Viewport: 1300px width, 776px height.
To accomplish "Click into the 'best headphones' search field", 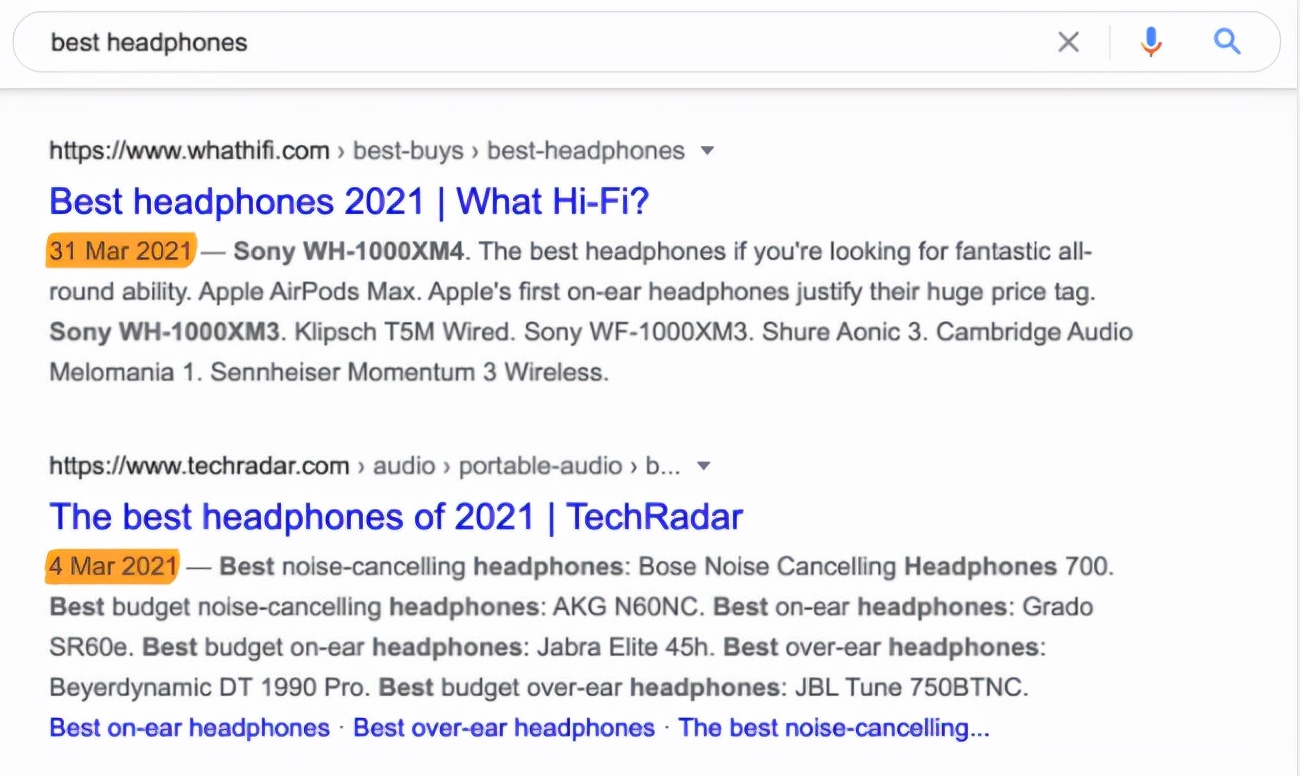I will (500, 42).
